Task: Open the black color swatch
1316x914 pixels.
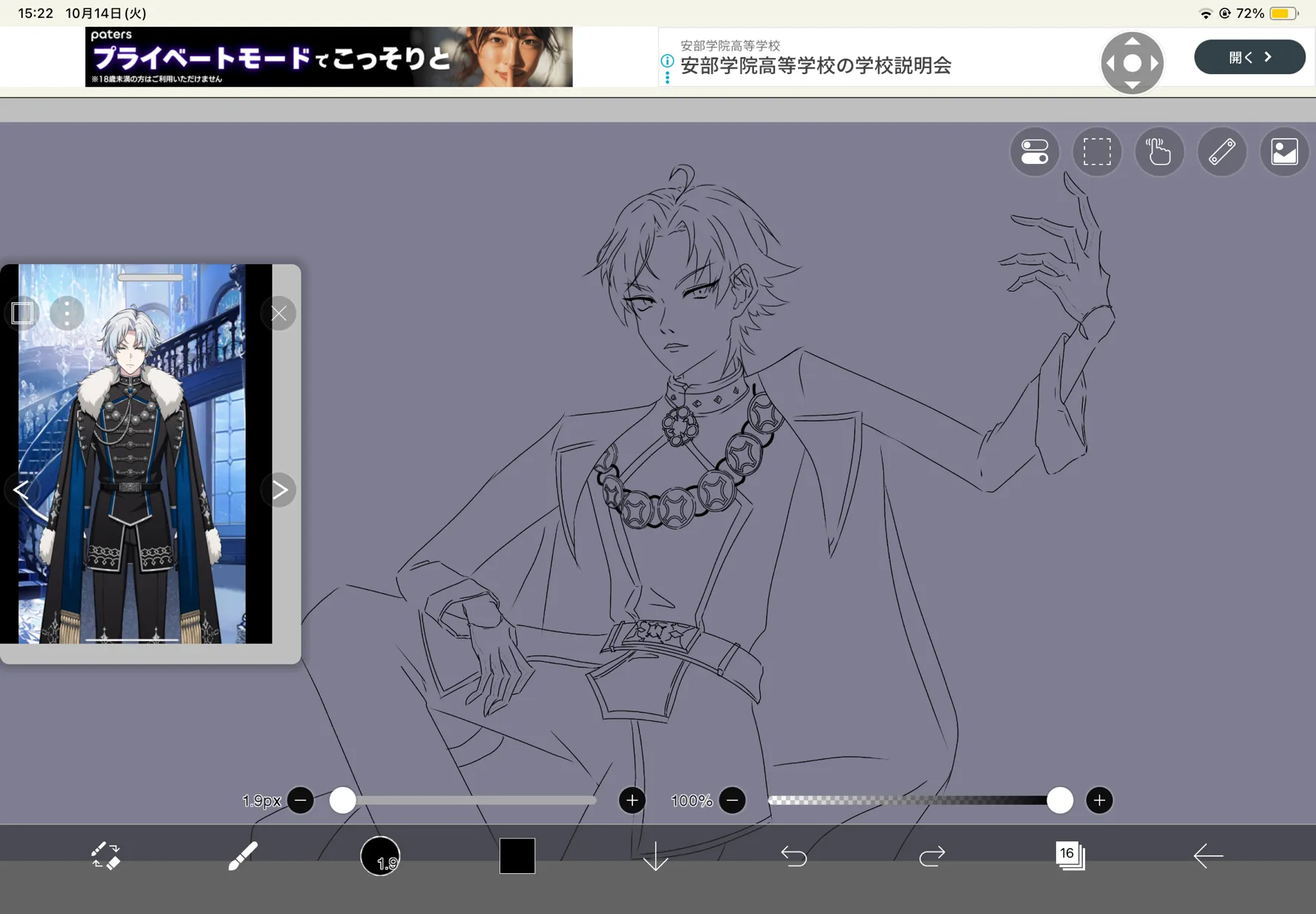Action: point(517,856)
